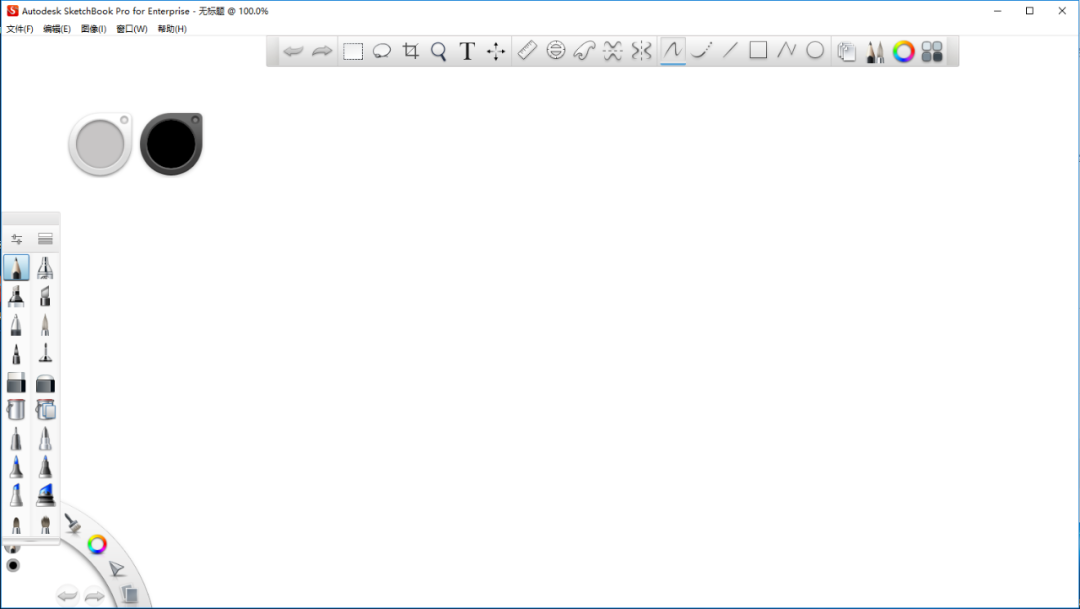Select the Crop tool in toolbar
1080x609 pixels.
[411, 51]
